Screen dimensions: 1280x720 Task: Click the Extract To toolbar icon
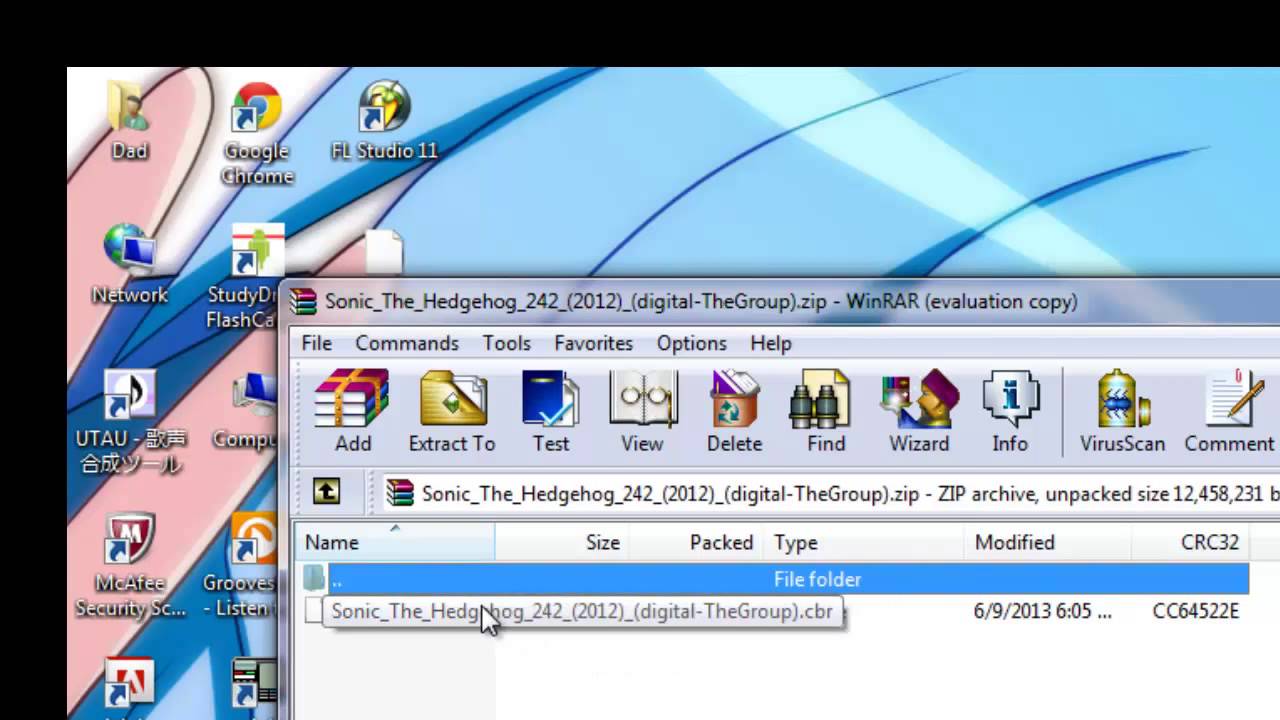pos(452,411)
